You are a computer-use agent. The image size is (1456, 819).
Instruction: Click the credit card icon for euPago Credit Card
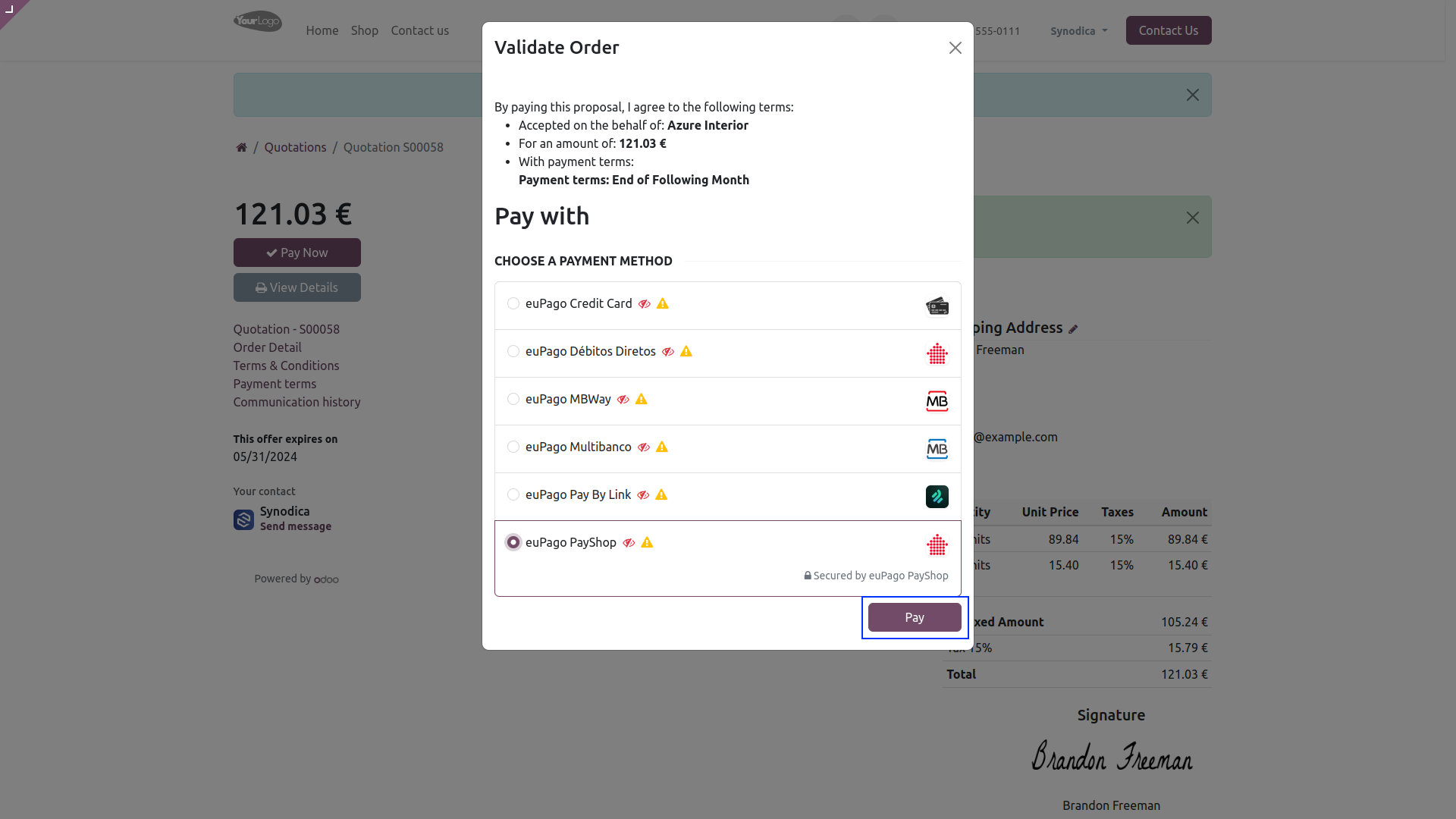pyautogui.click(x=937, y=306)
